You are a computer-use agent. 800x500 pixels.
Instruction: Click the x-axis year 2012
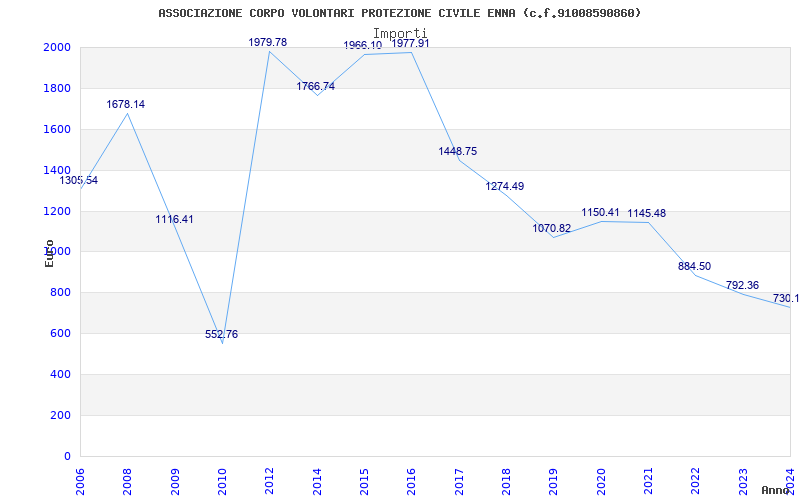(x=269, y=482)
